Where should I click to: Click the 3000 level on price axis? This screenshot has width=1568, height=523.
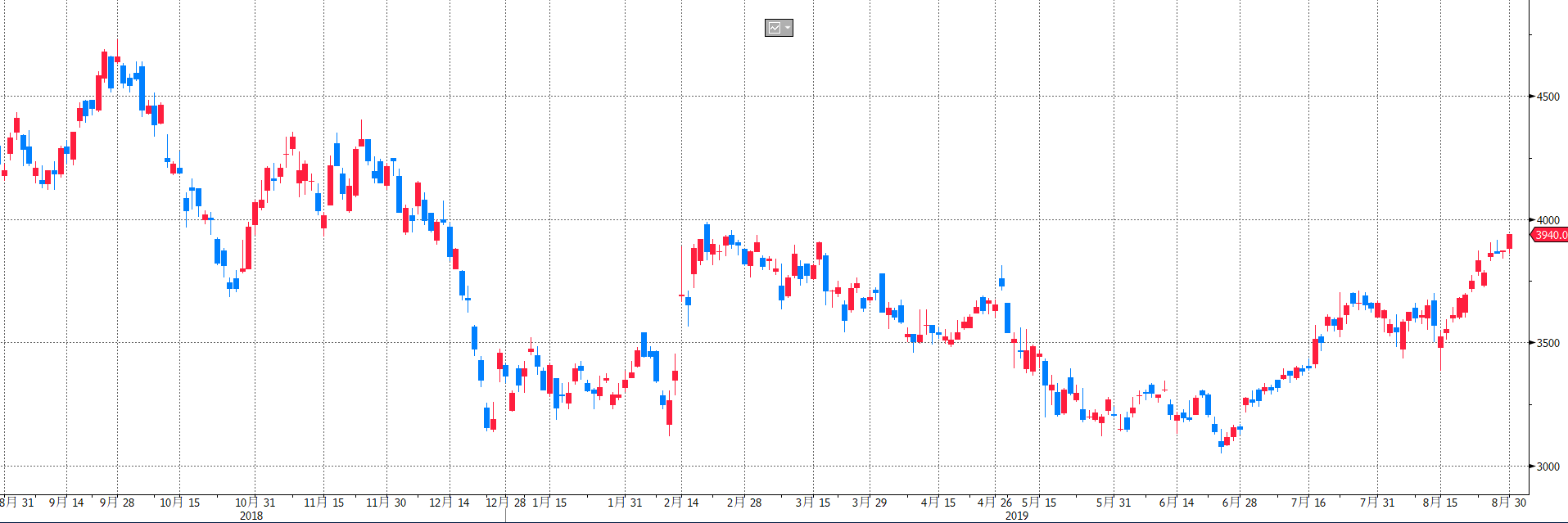(x=1548, y=467)
